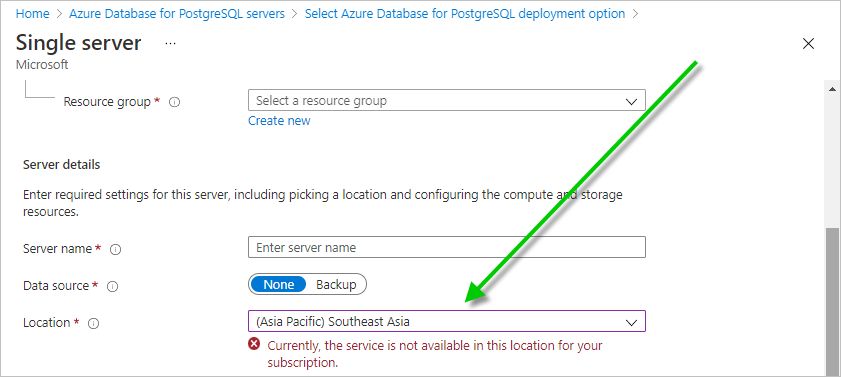Open the ellipsis menu next to Single server
This screenshot has height=377, width=841.
point(171,43)
